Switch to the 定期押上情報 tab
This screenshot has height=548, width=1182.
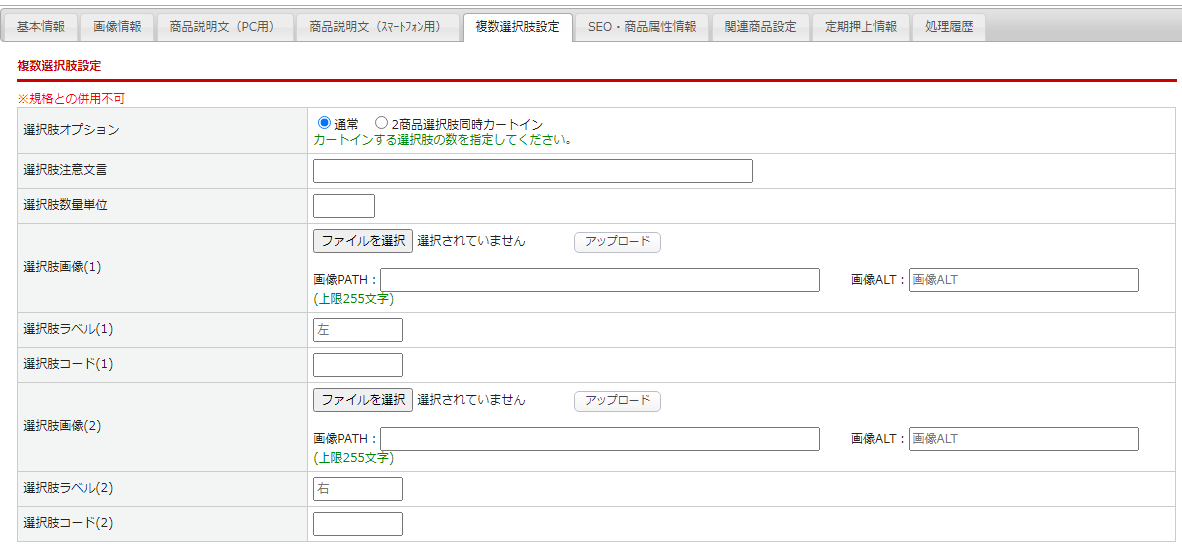pyautogui.click(x=860, y=27)
